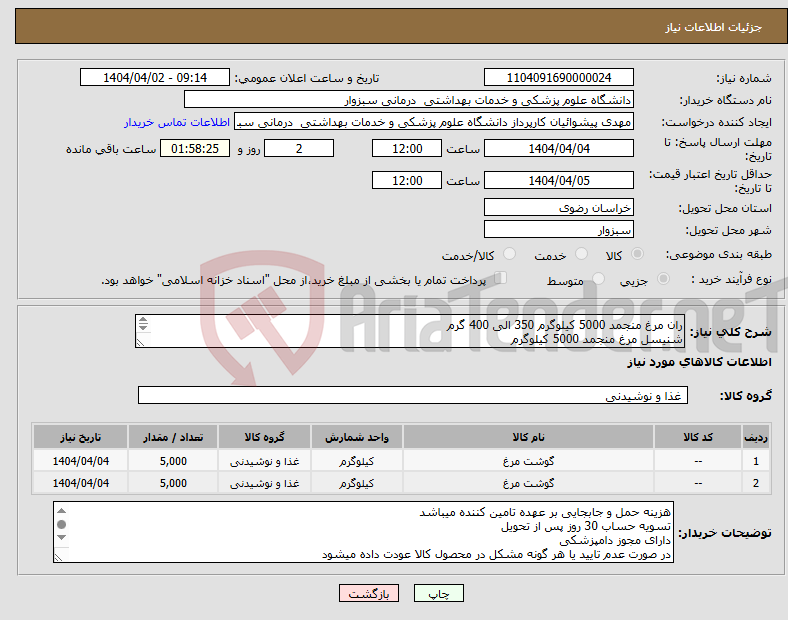Click scroll-down arrow in buyer notes box
Viewport: 788px width, 620px height.
pos(61,537)
